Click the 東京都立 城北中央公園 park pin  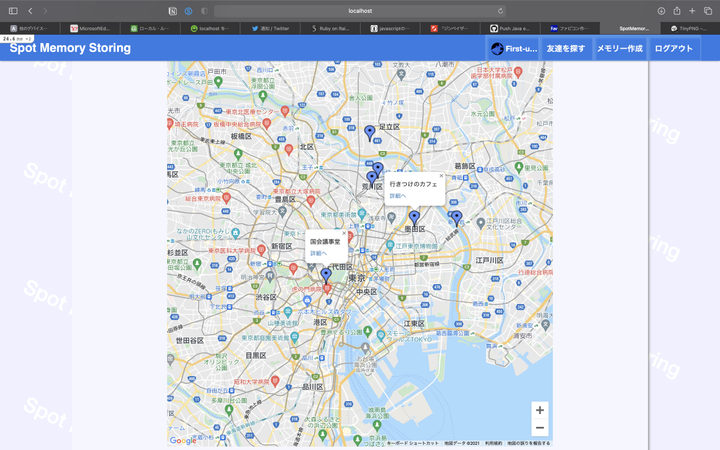tap(238, 153)
